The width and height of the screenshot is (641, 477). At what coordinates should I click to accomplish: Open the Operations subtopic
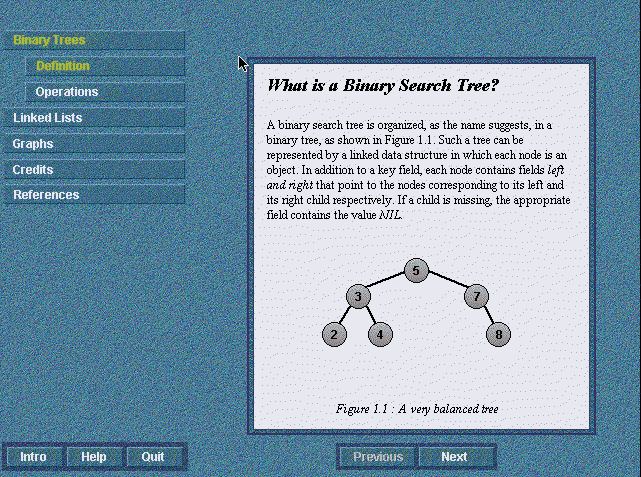pyautogui.click(x=105, y=92)
